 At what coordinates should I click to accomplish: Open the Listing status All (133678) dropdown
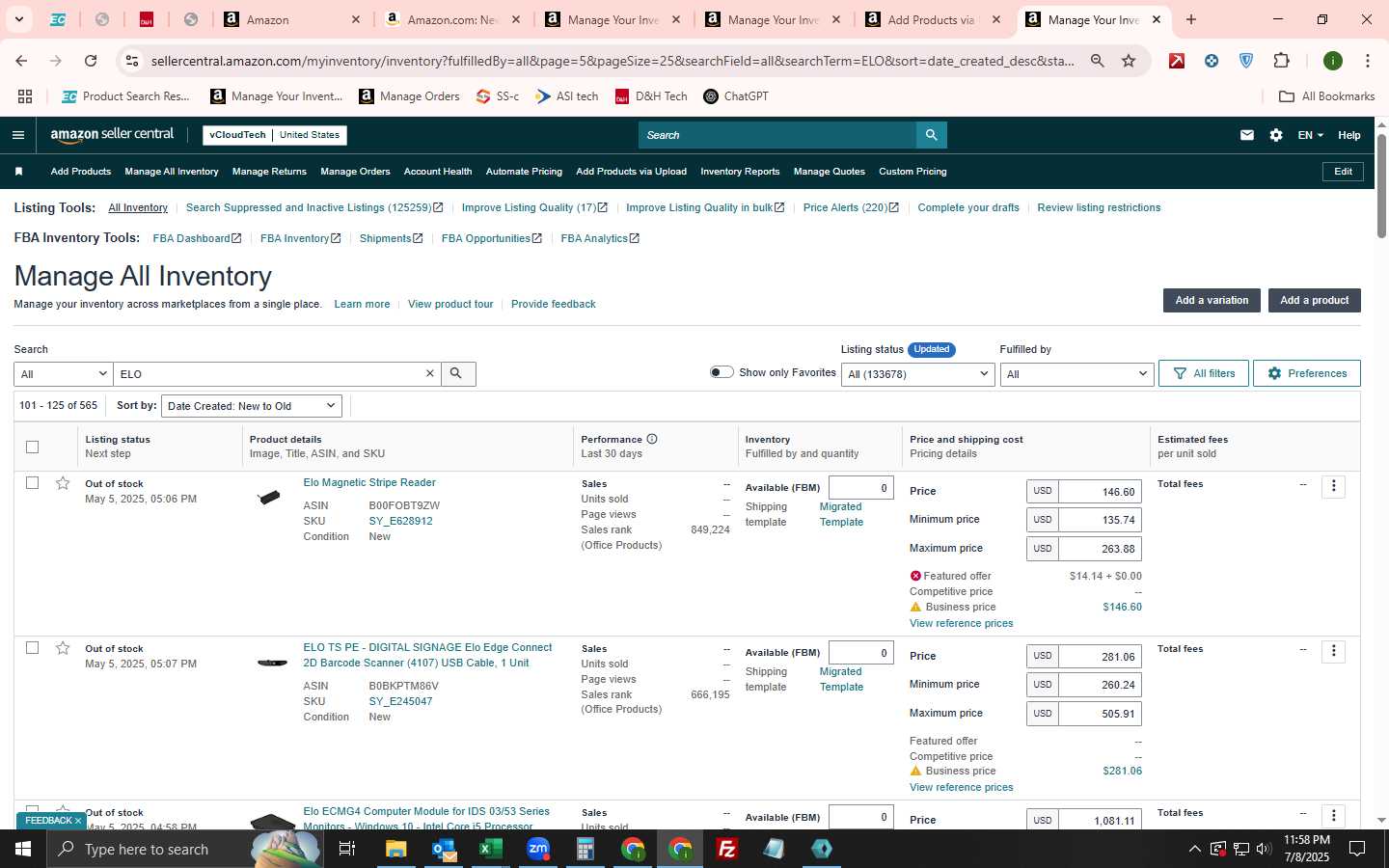[917, 373]
